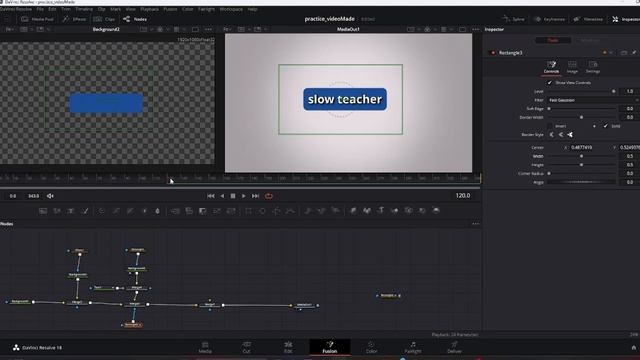Go to first frame
Screen dimensions: 640x360
(x=211, y=196)
